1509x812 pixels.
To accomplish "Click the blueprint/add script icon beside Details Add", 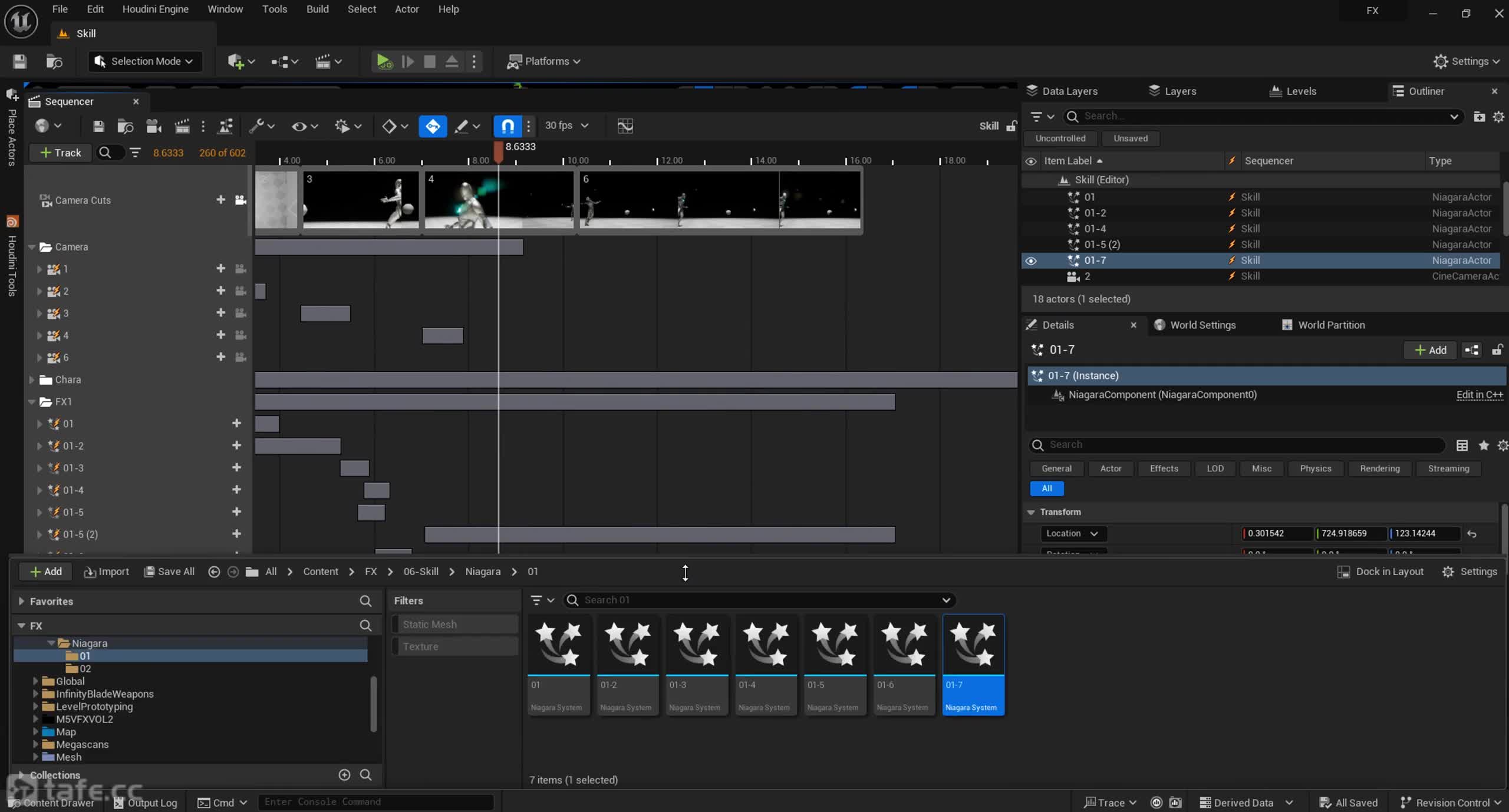I will click(x=1472, y=351).
